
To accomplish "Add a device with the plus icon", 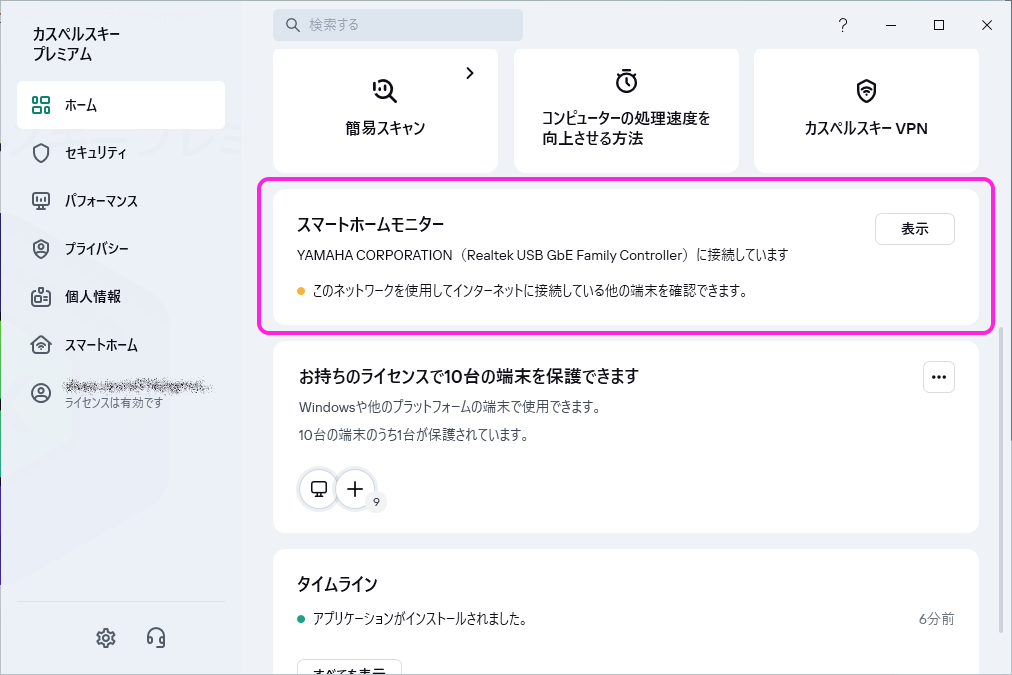I will pyautogui.click(x=355, y=489).
